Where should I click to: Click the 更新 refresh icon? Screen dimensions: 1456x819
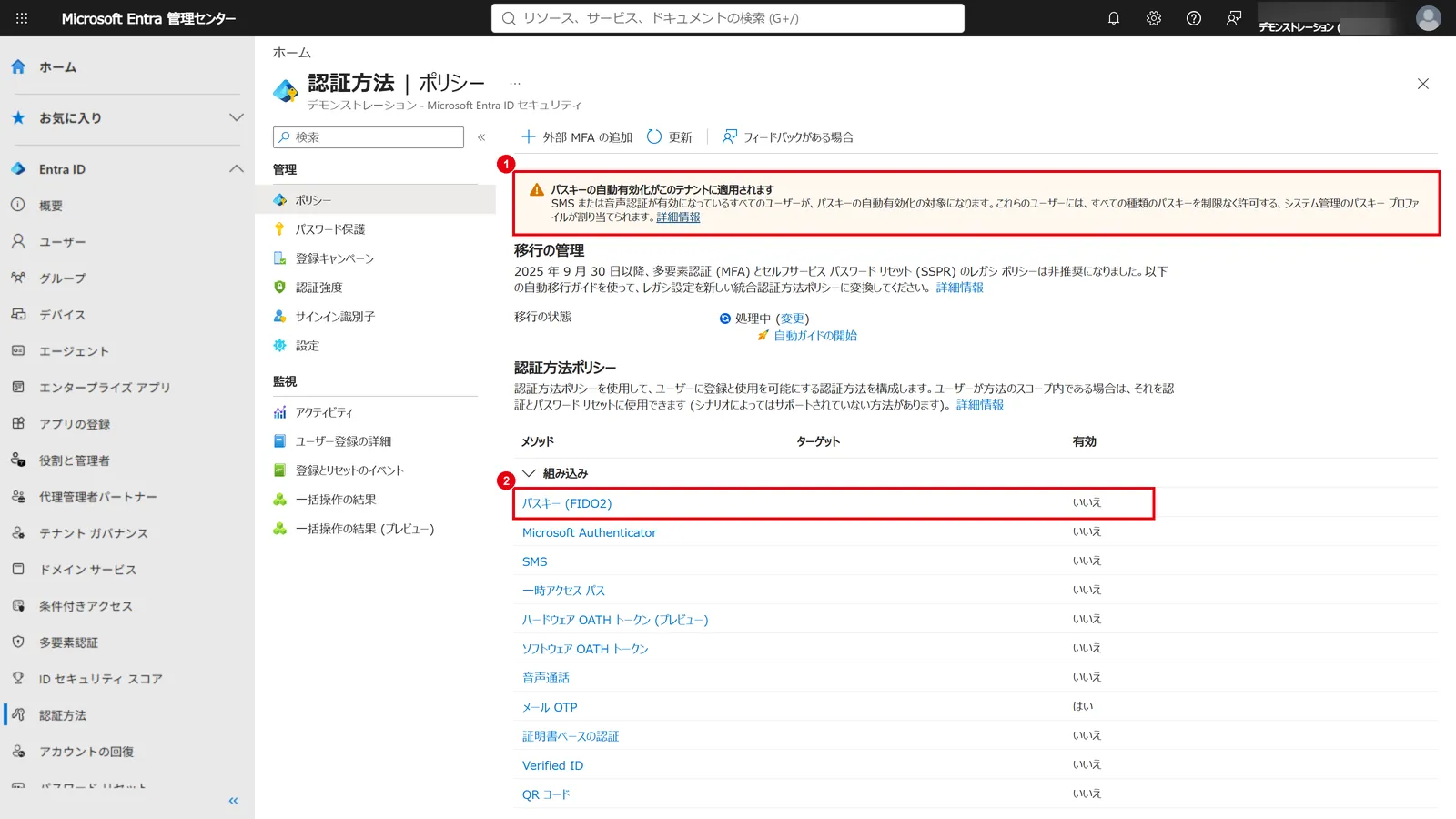[x=654, y=136]
